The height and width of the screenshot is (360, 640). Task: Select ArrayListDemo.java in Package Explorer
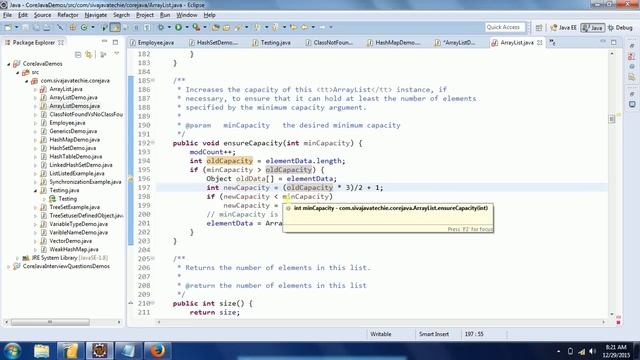pyautogui.click(x=73, y=98)
